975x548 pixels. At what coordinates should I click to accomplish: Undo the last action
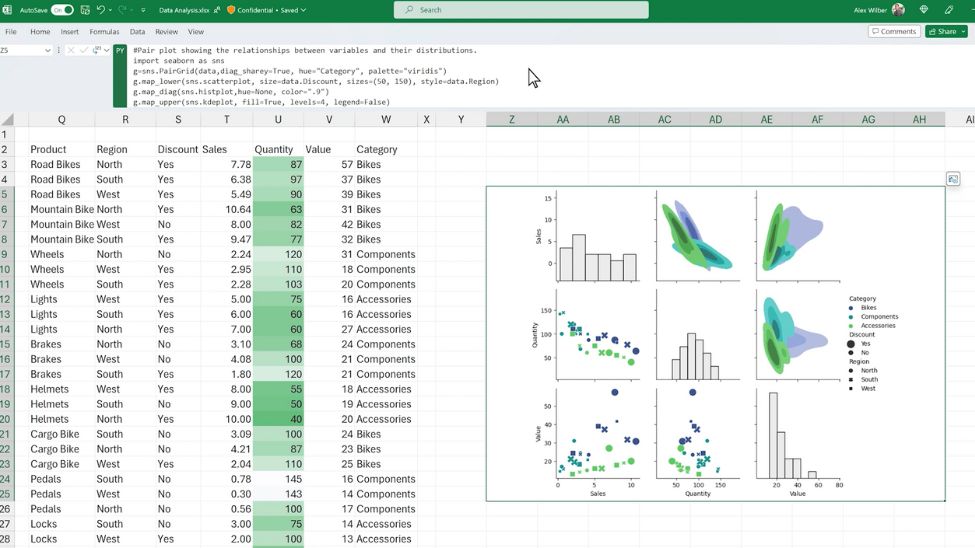[100, 10]
